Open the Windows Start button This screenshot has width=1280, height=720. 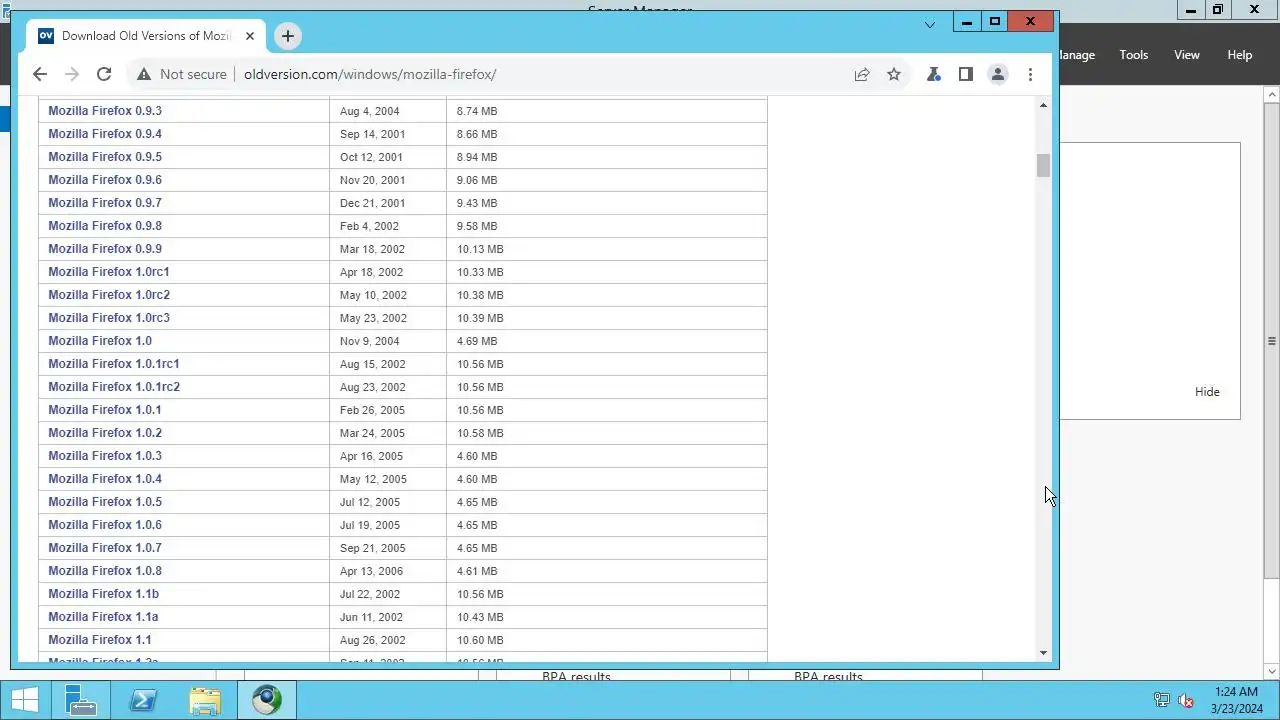click(25, 700)
